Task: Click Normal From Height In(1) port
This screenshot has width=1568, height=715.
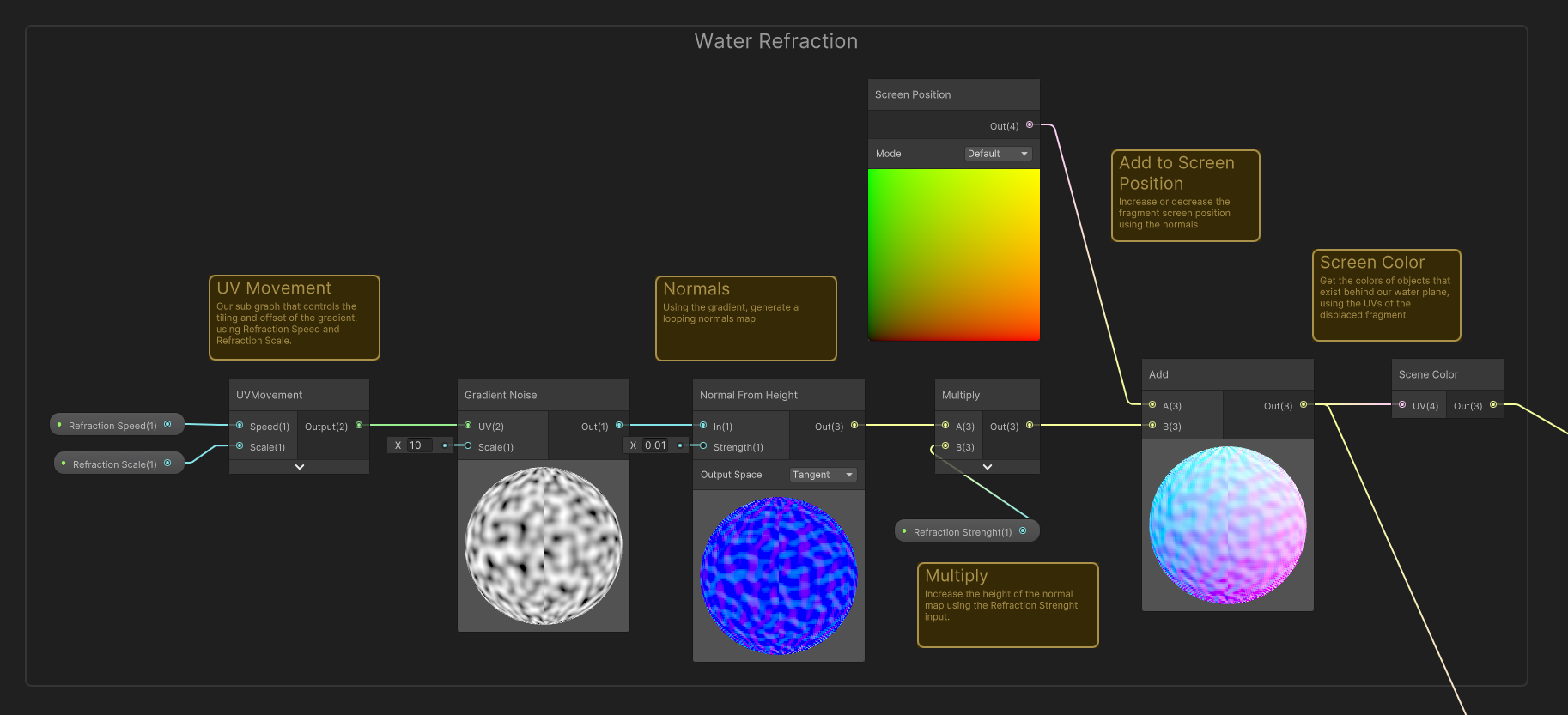Action: [703, 426]
